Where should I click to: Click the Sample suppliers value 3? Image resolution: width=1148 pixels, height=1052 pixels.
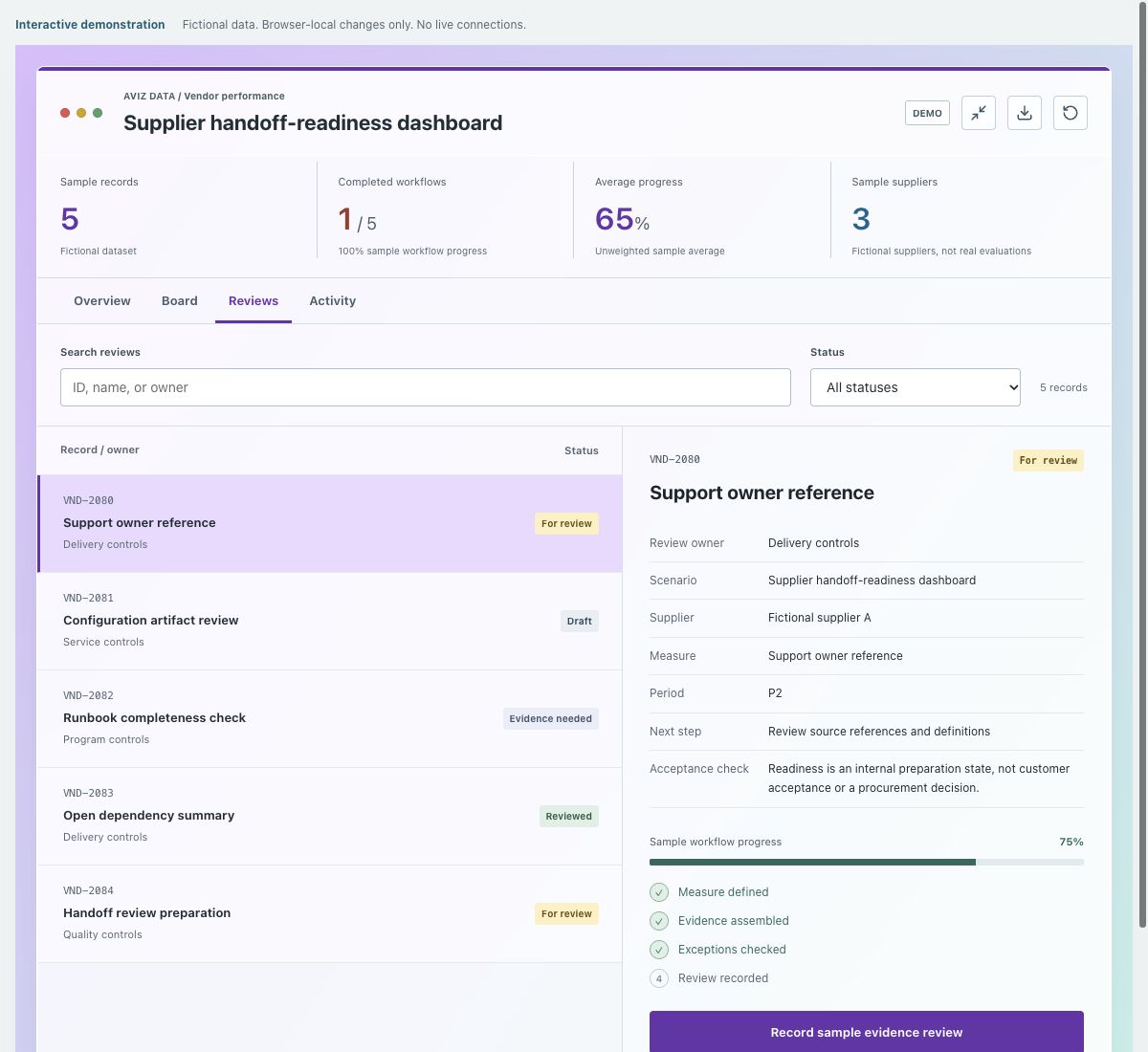coord(861,219)
